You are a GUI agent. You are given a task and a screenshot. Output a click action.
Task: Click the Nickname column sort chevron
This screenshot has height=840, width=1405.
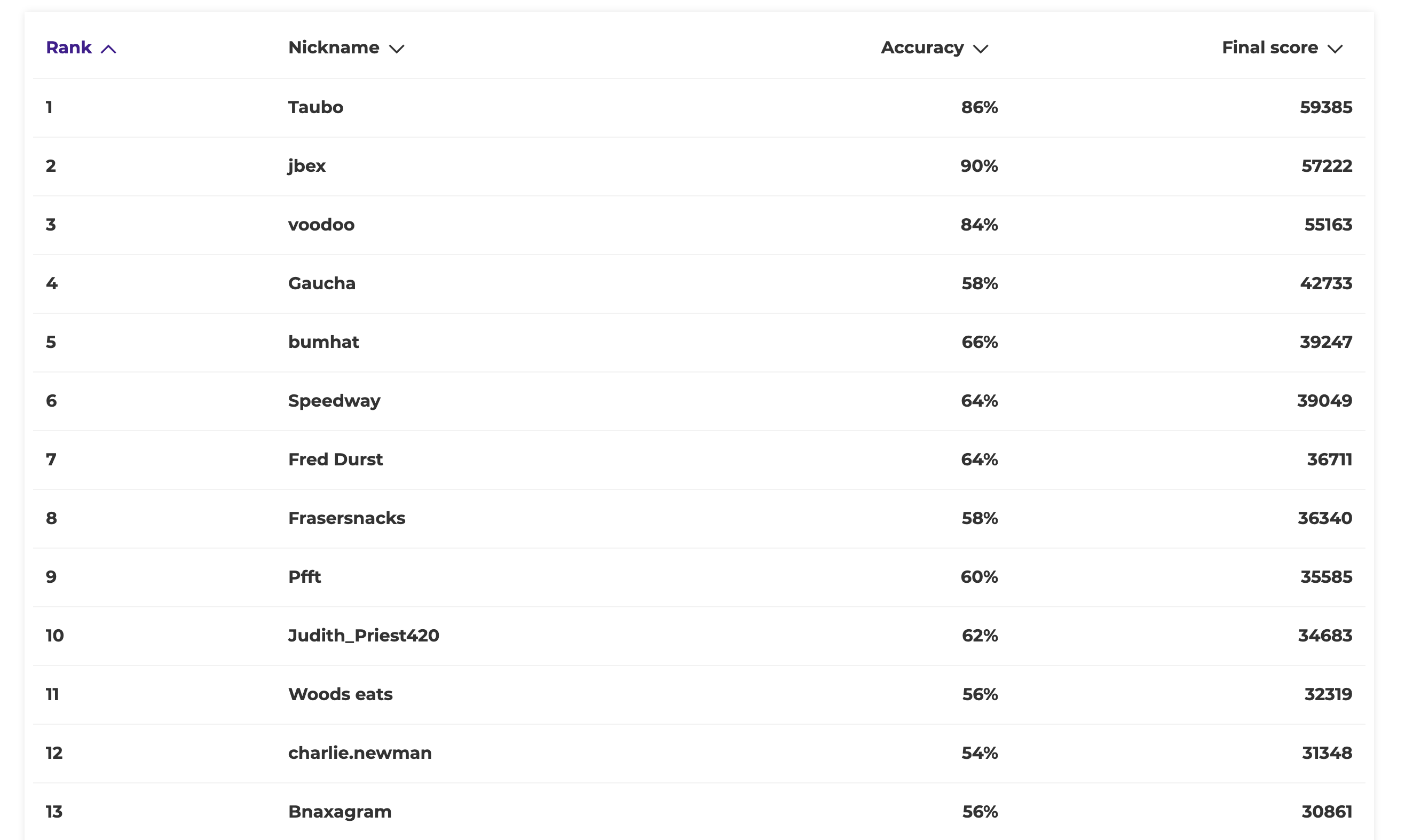(397, 49)
